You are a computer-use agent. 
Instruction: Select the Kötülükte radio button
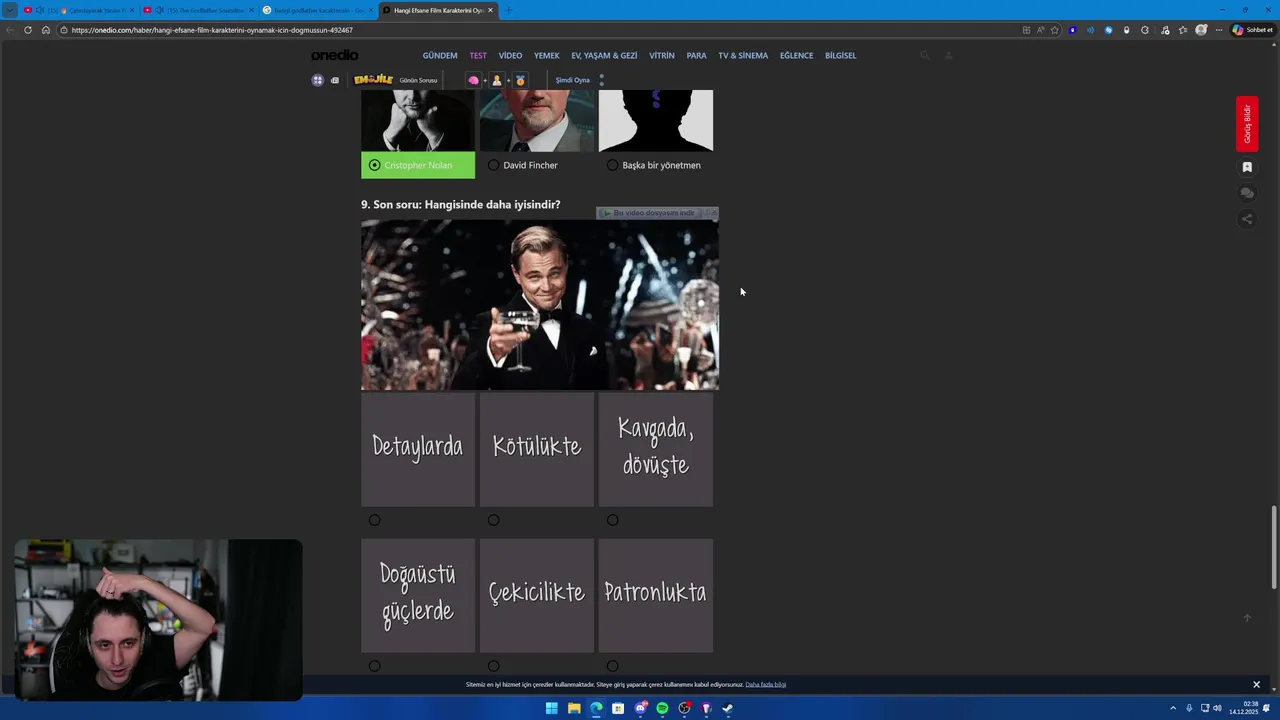(x=493, y=520)
